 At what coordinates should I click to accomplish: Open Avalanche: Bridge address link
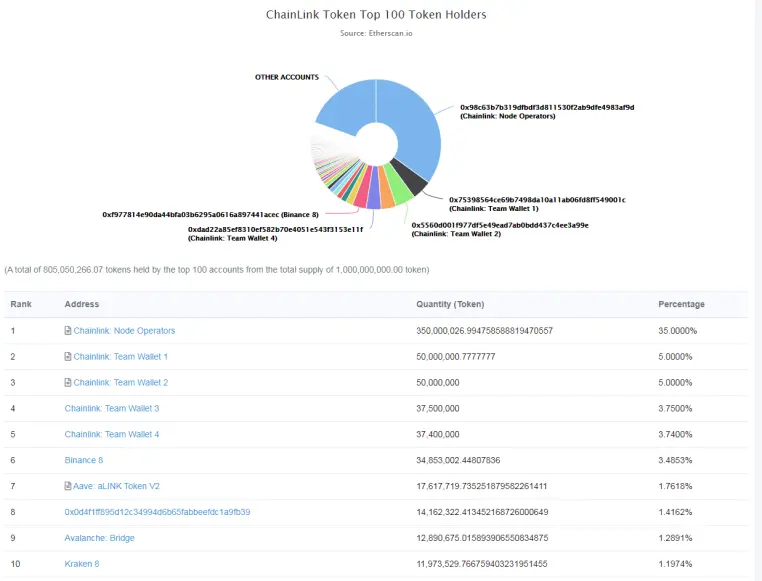[100, 538]
